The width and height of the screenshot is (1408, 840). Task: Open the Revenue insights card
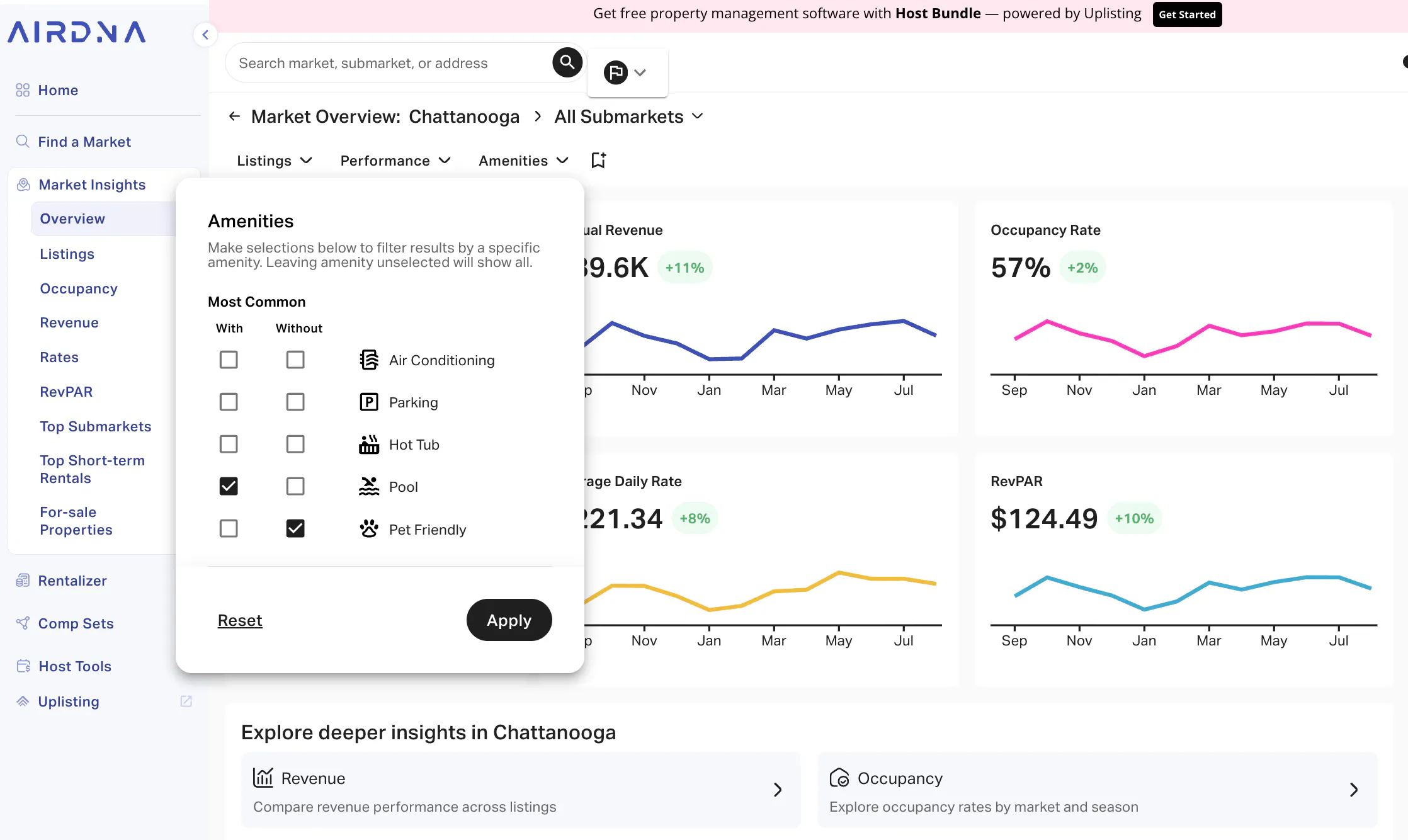click(521, 790)
